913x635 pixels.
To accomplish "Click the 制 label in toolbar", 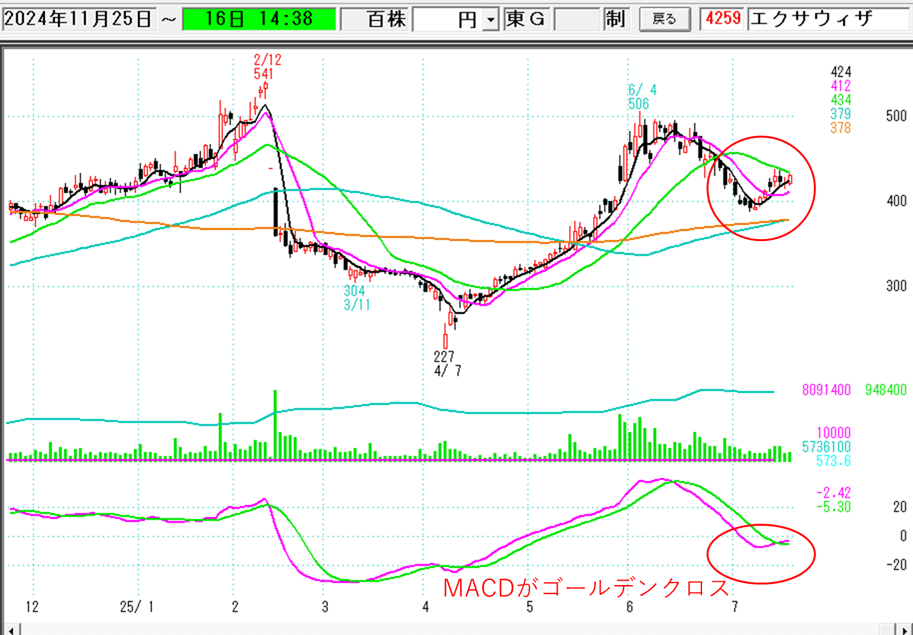I will pyautogui.click(x=615, y=19).
